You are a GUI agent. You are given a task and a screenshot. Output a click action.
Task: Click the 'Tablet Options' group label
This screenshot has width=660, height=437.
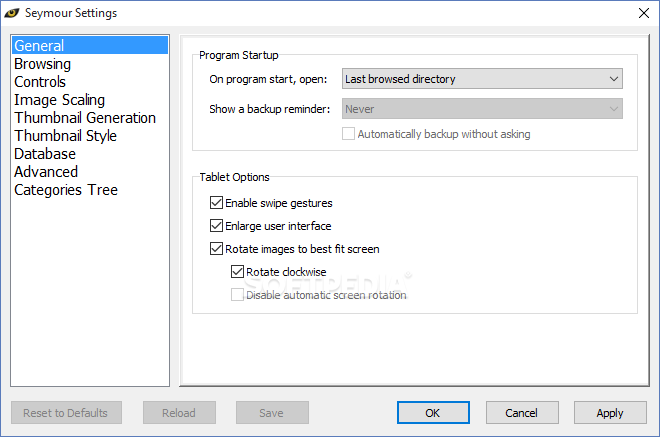tap(234, 177)
